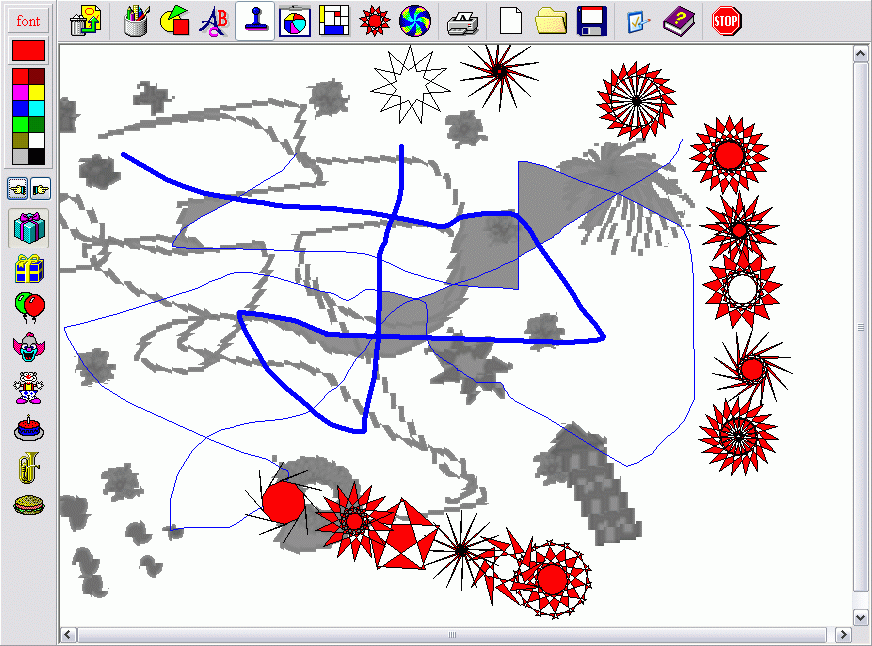Select the colored rectangles pattern tool
This screenshot has width=872, height=646.
click(334, 21)
